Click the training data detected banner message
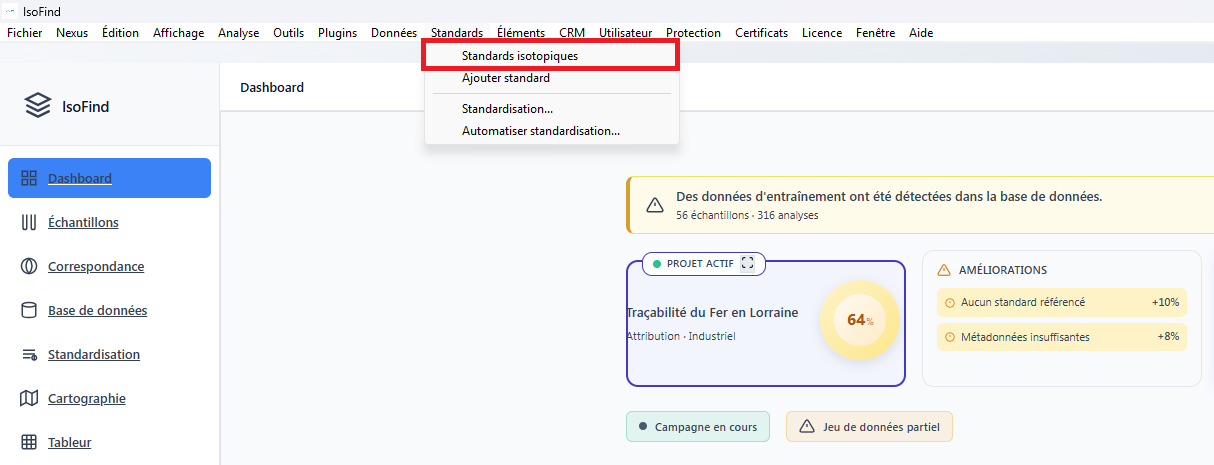This screenshot has width=1214, height=465. coord(889,196)
